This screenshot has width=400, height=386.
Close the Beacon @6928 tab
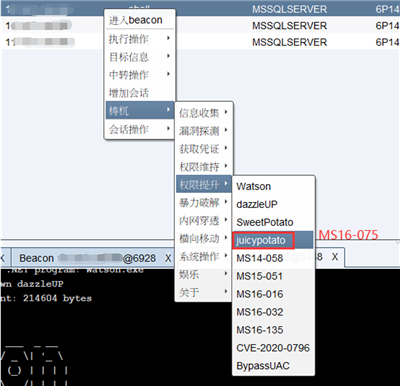(168, 258)
